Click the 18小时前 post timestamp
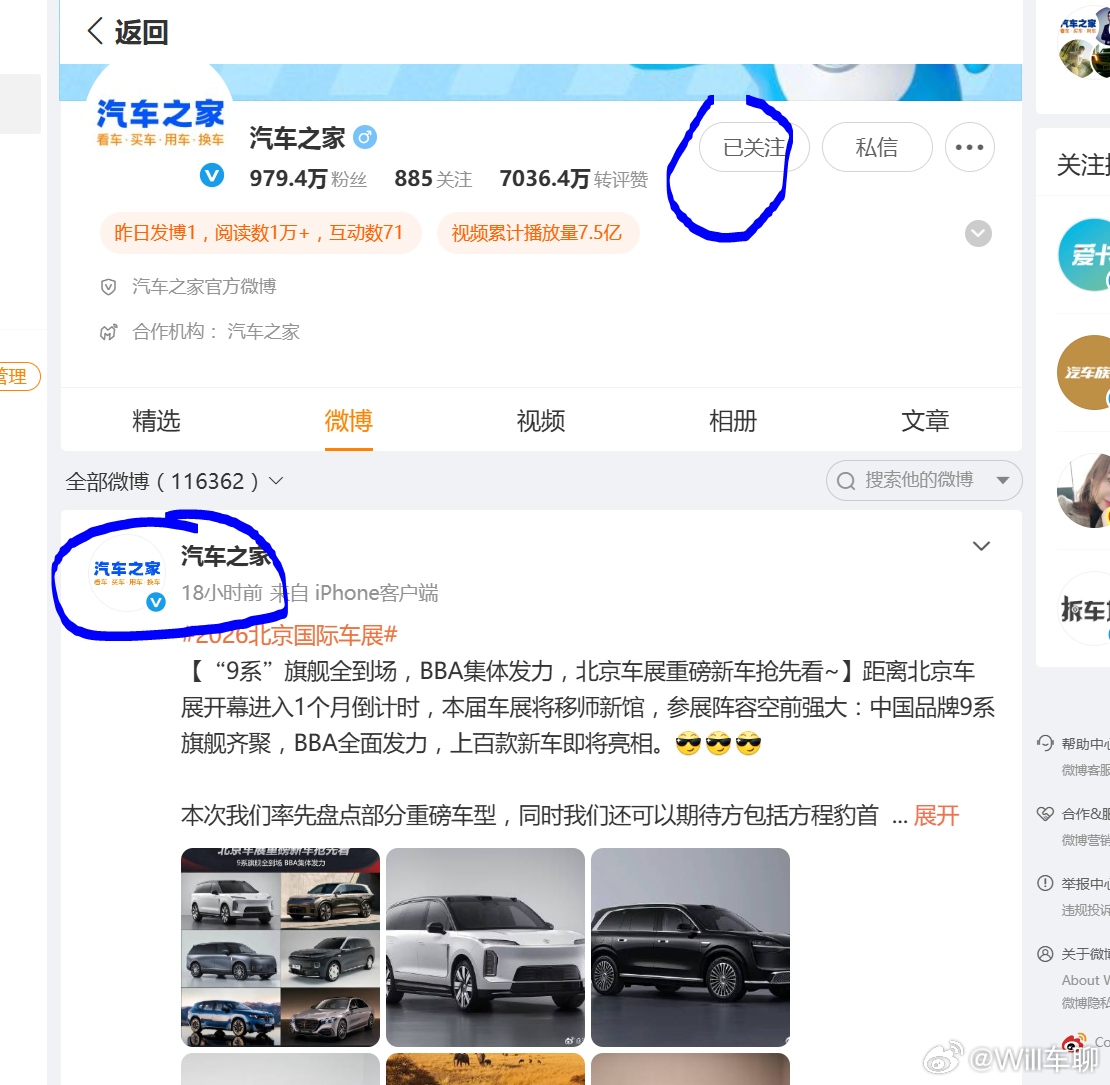 point(222,592)
